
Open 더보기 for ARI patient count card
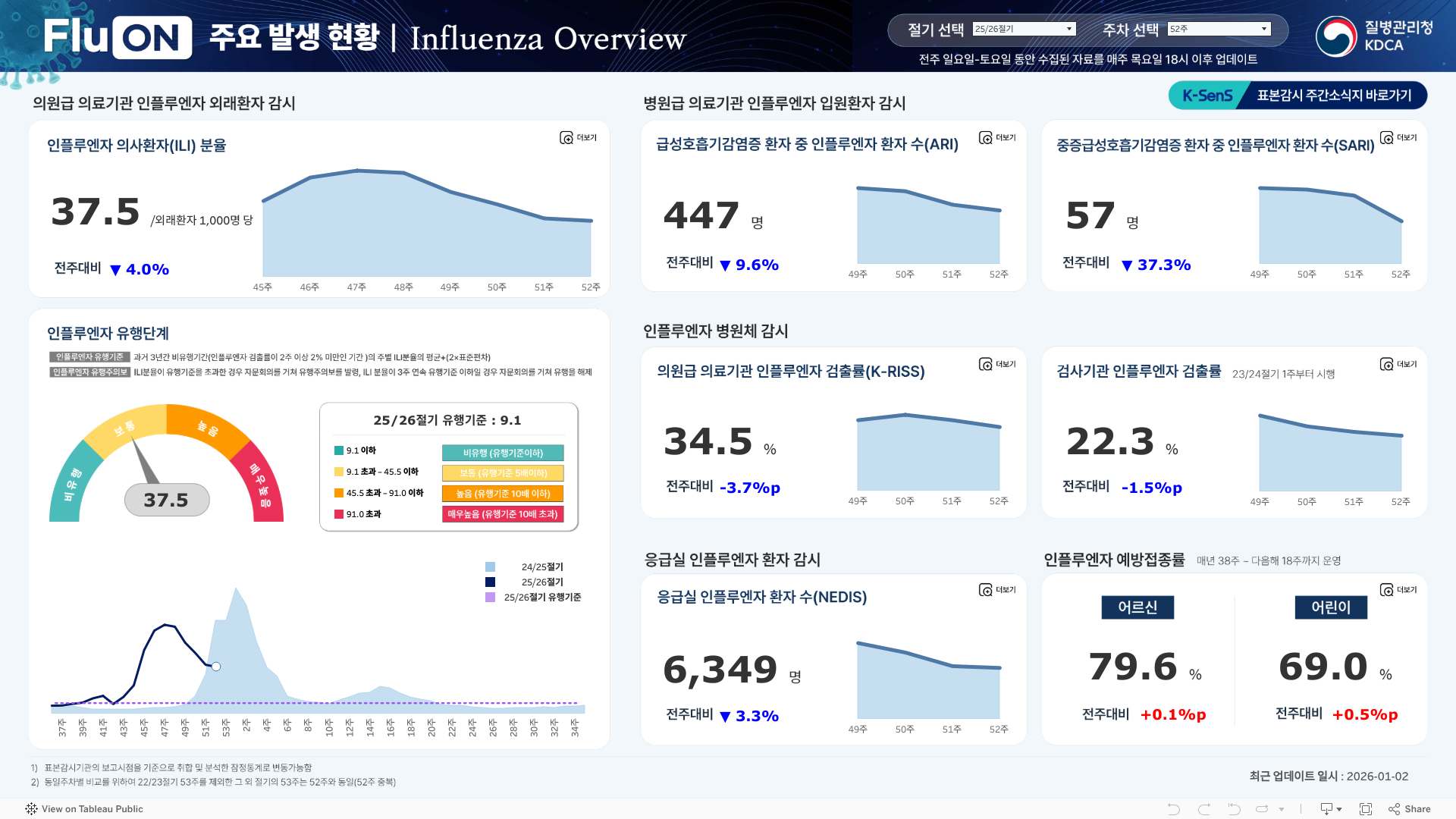[985, 137]
